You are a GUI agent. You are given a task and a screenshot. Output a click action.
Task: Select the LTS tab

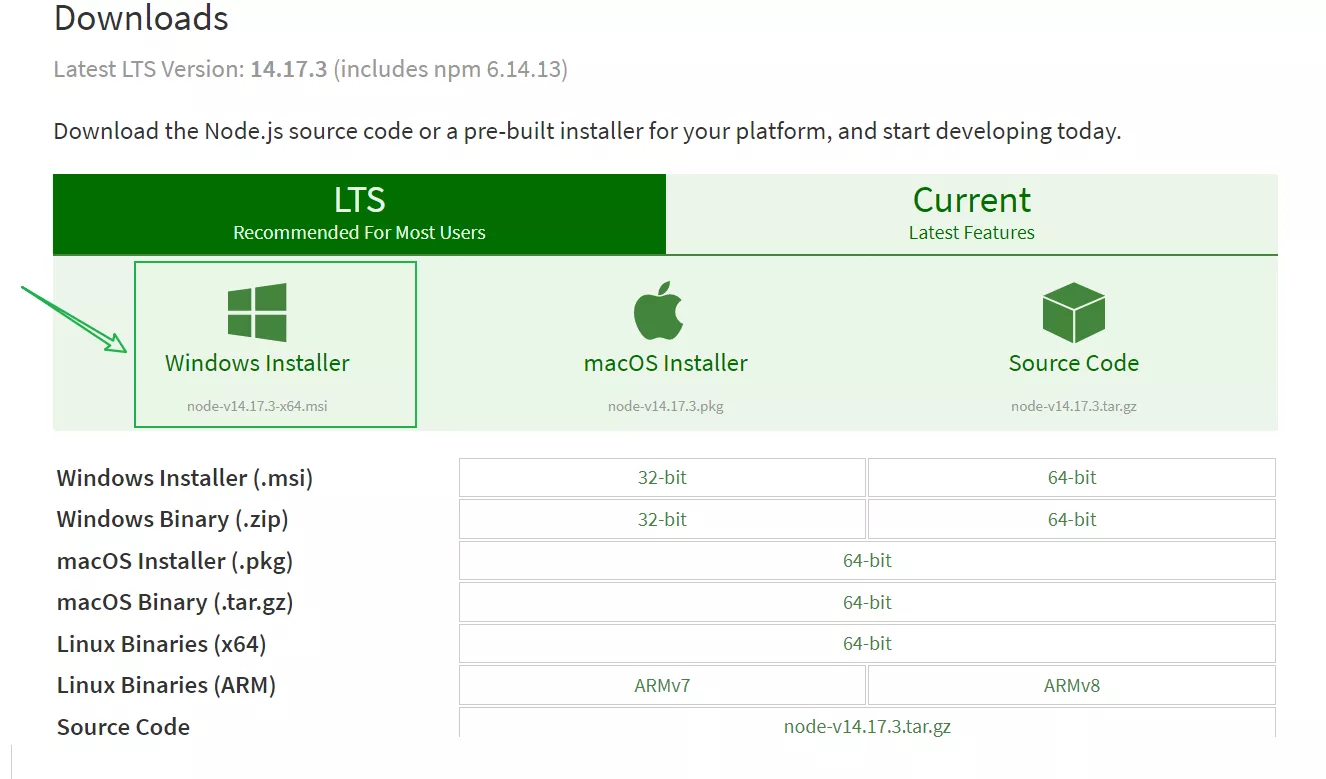(358, 212)
